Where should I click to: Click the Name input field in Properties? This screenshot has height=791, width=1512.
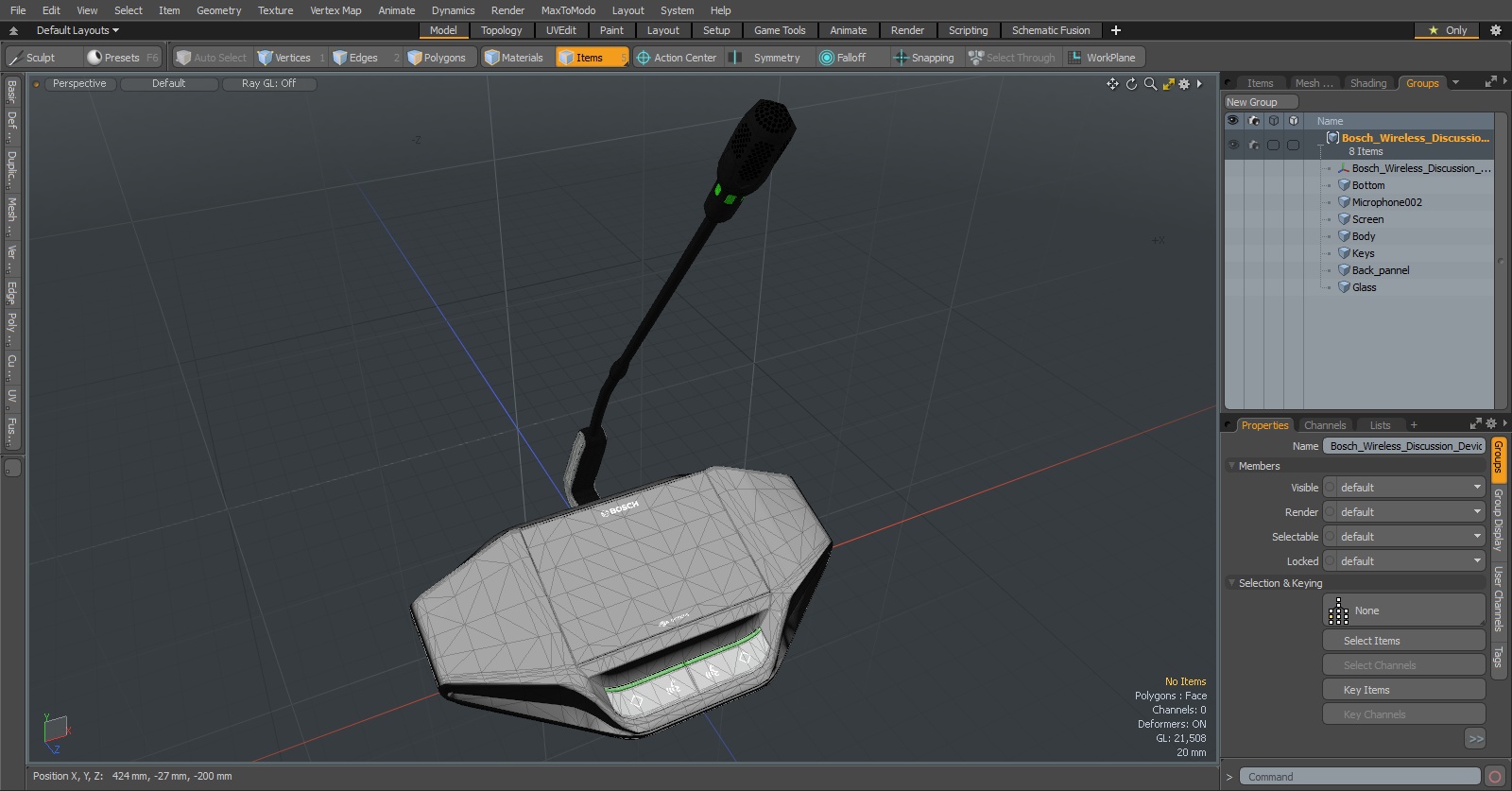tap(1404, 446)
